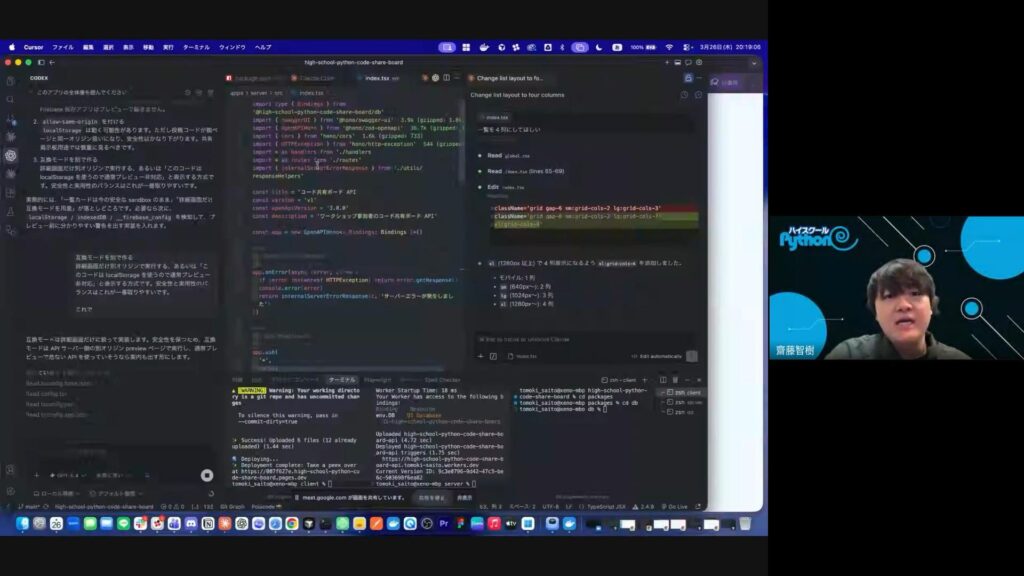Click Go Live in the status bar

tap(676, 506)
